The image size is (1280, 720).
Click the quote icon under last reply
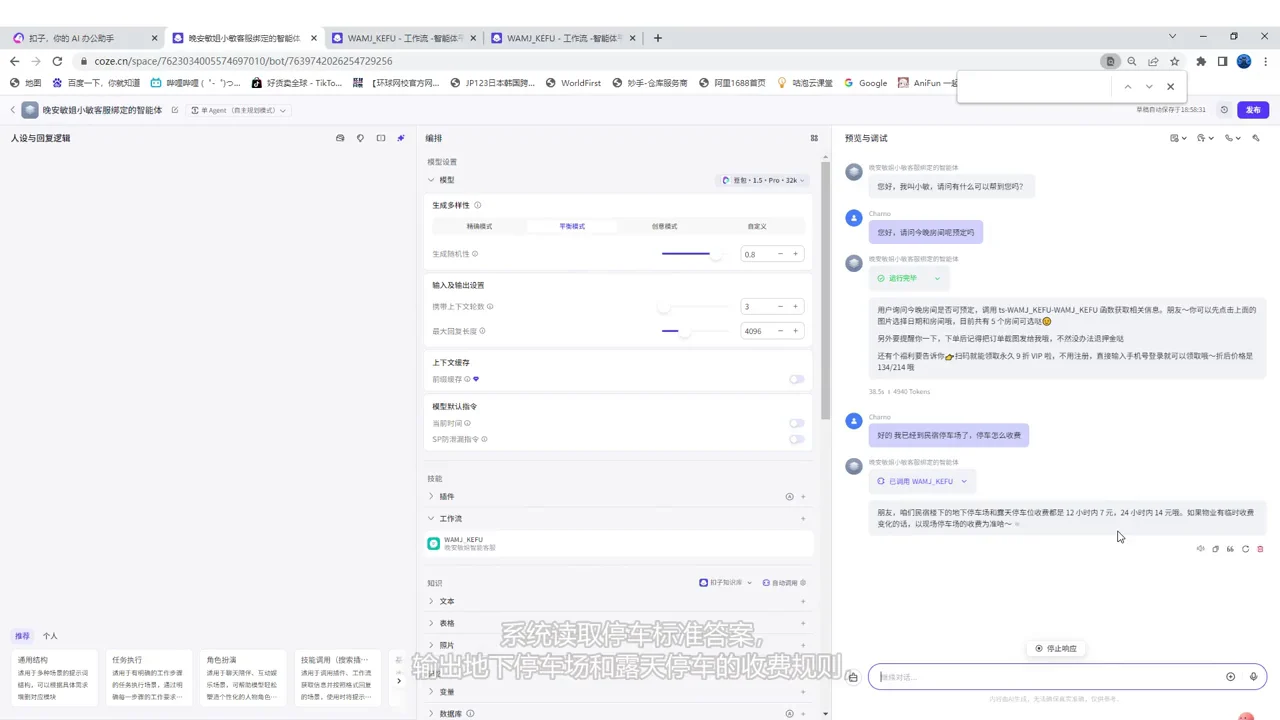[1230, 548]
